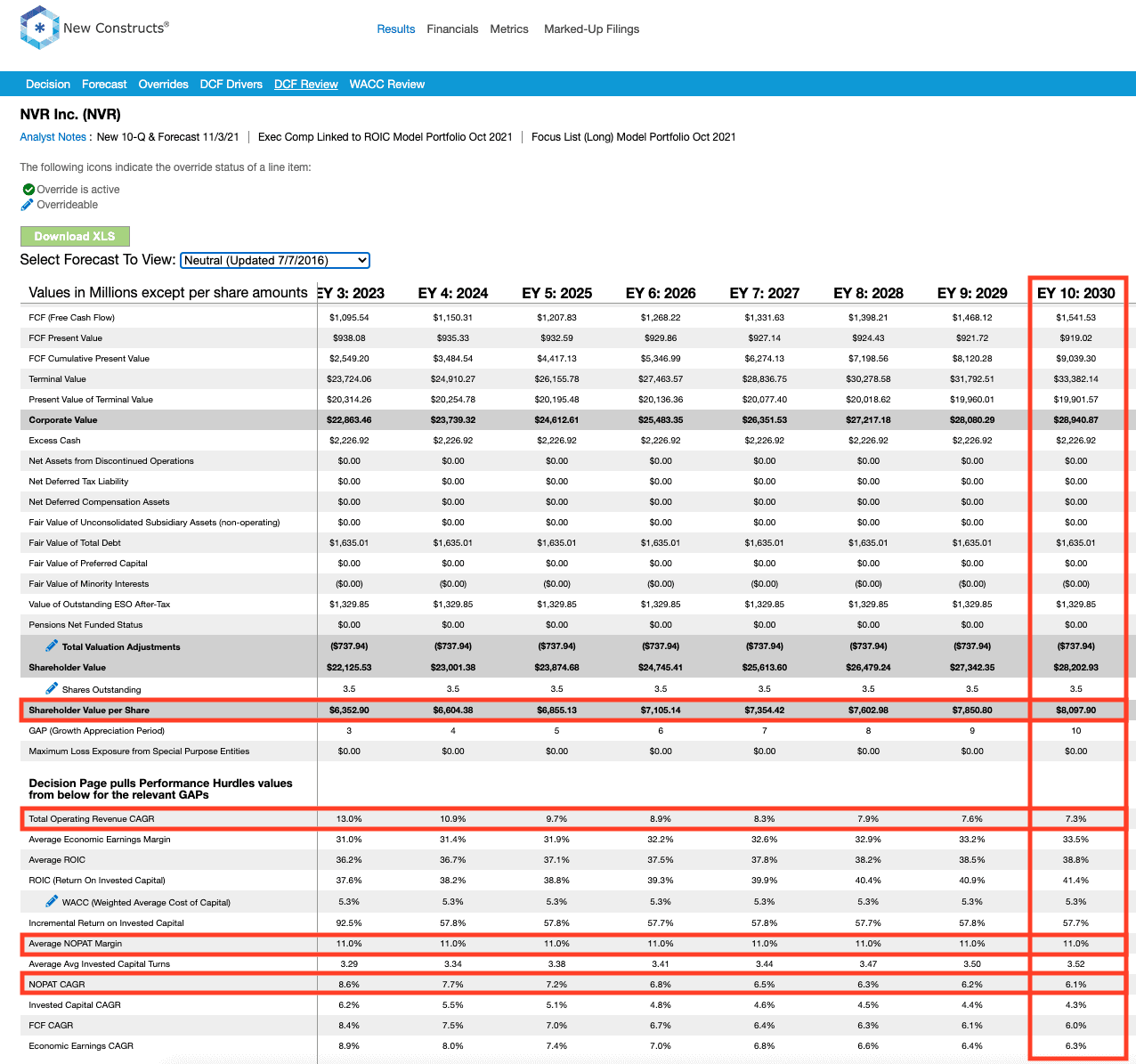This screenshot has height=1064, width=1136.
Task: Click the $28,940.87 Corporate Value for 2030
Action: (1076, 420)
